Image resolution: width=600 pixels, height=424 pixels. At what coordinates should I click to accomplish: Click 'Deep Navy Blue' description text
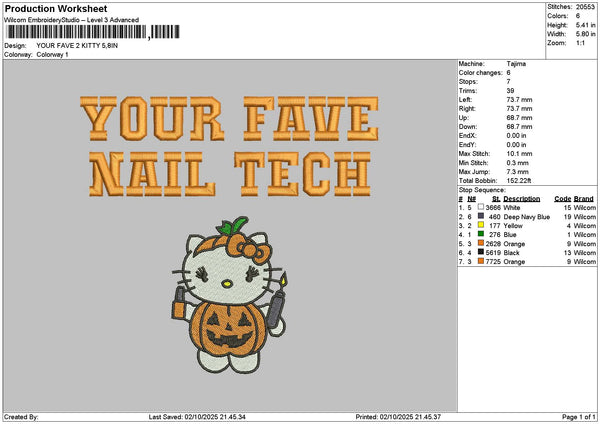point(527,217)
